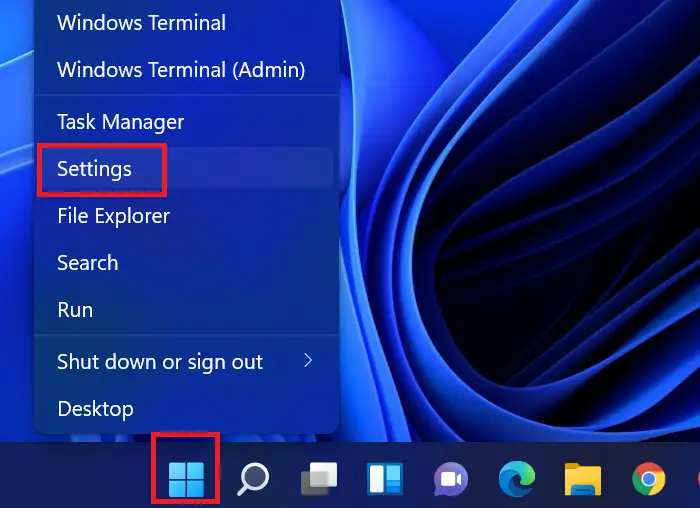700x508 pixels.
Task: Open Task Manager from the menu
Action: pyautogui.click(x=187, y=122)
